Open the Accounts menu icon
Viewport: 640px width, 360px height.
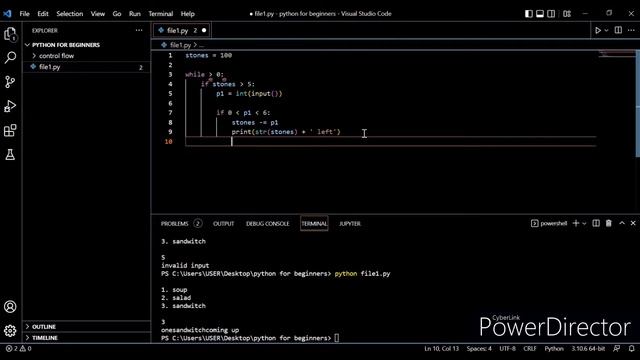[x=10, y=307]
